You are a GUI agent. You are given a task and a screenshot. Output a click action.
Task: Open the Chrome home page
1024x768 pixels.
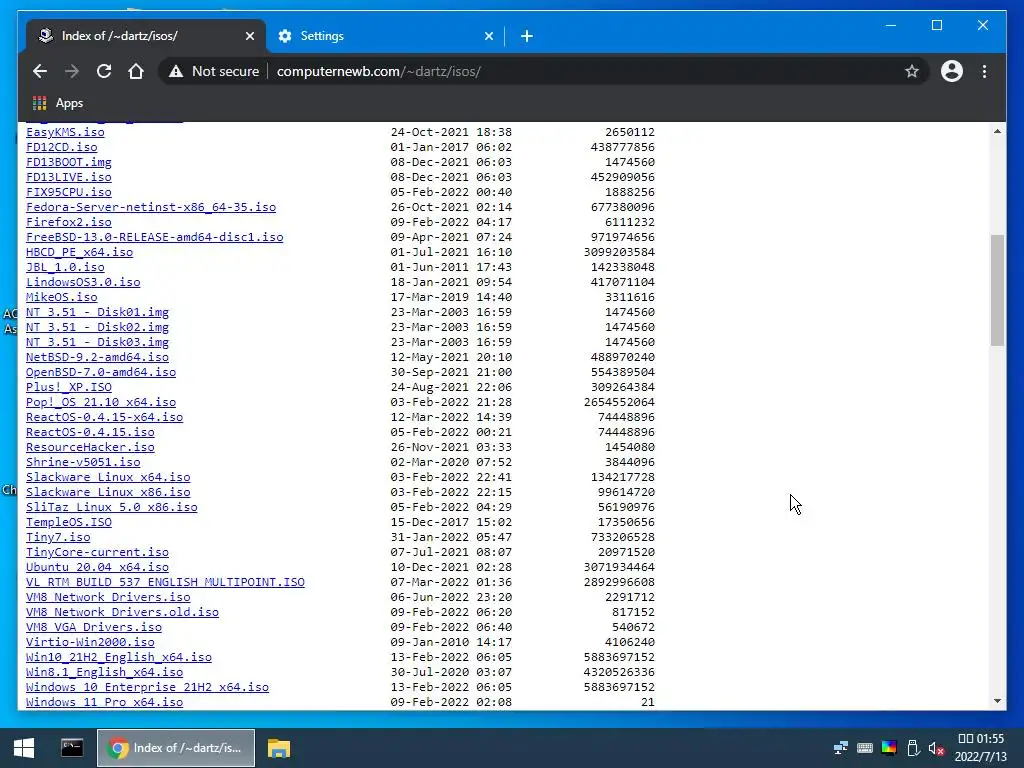pos(136,71)
